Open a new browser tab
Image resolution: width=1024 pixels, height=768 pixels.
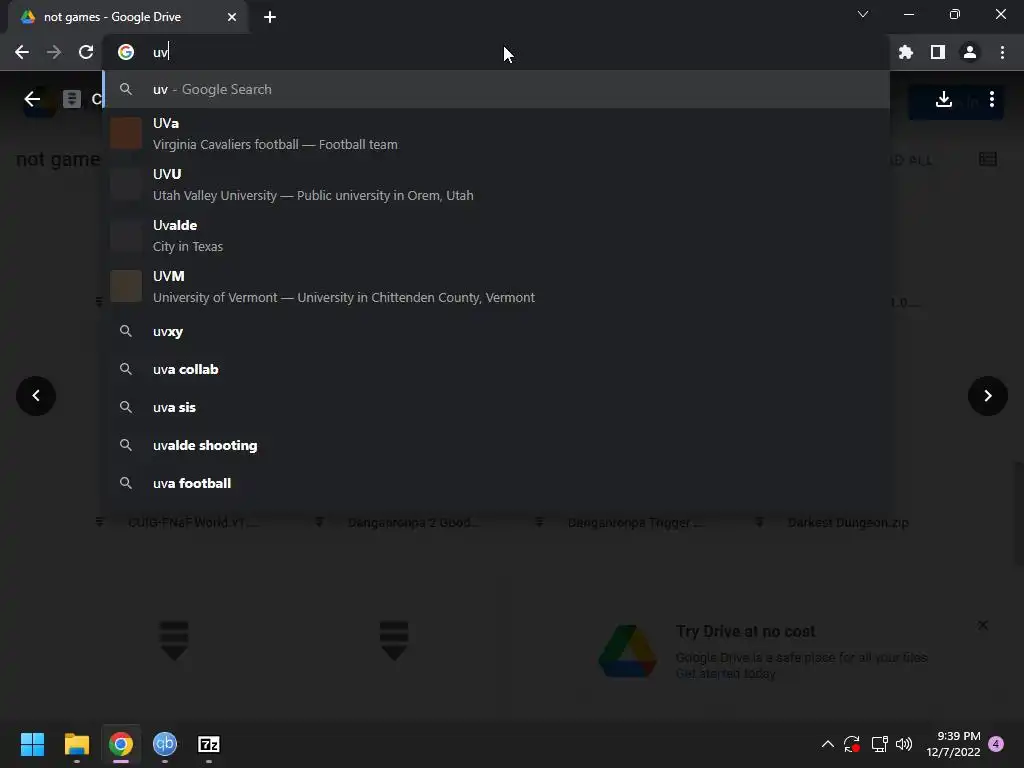[x=270, y=17]
